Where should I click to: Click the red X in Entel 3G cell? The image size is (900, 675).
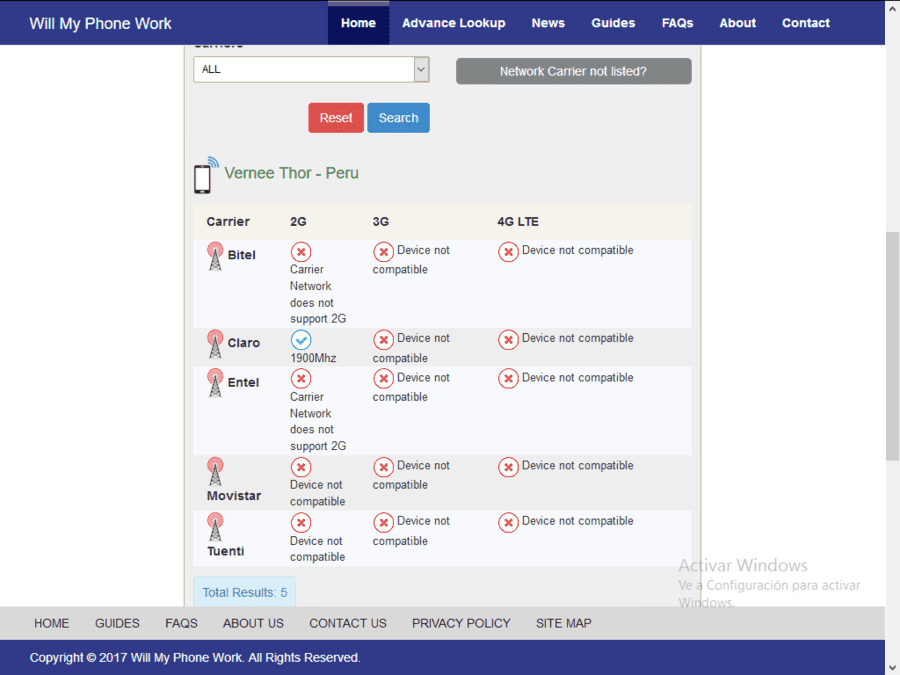(383, 379)
